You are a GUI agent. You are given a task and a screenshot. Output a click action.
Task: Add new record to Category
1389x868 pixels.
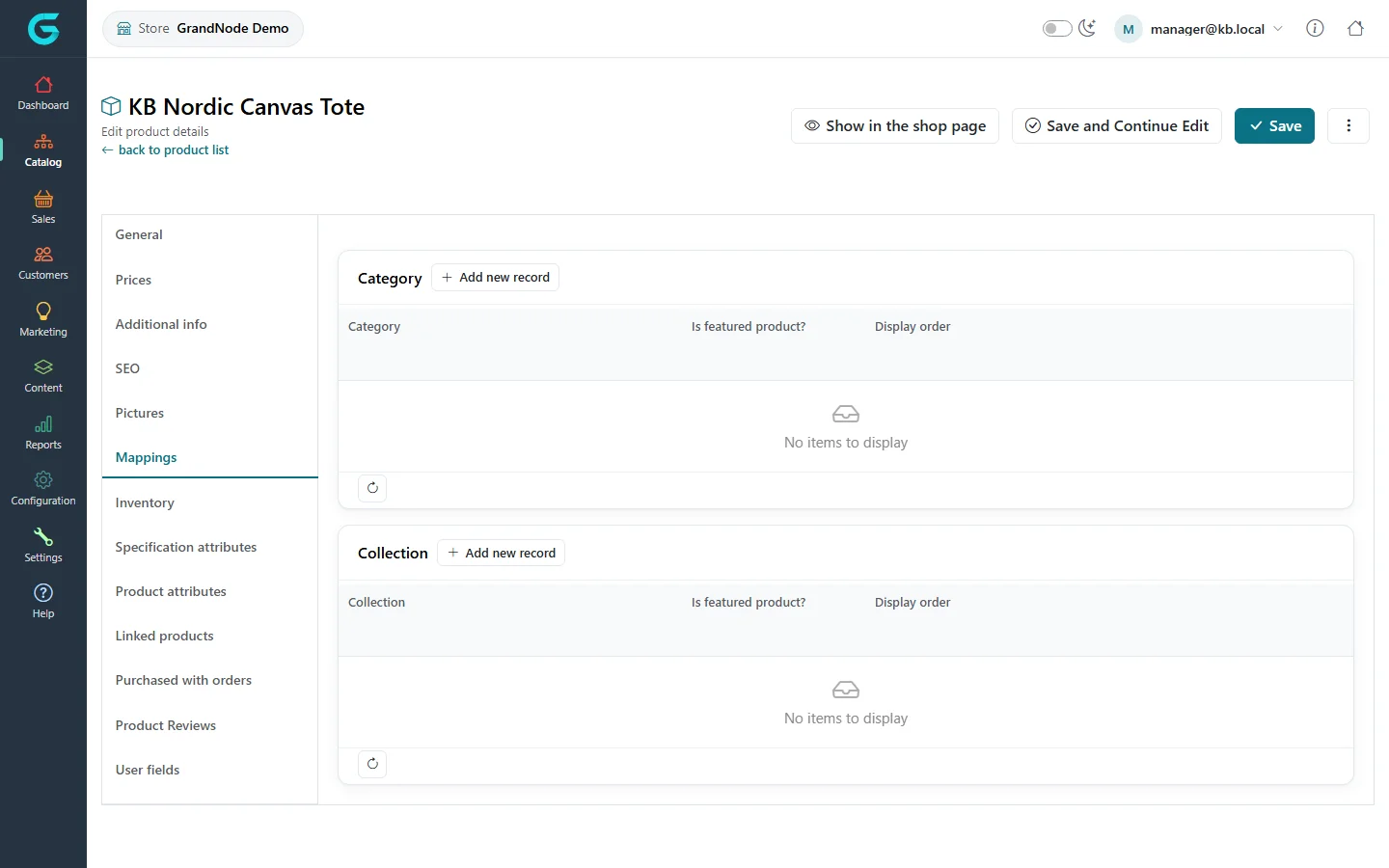(496, 278)
